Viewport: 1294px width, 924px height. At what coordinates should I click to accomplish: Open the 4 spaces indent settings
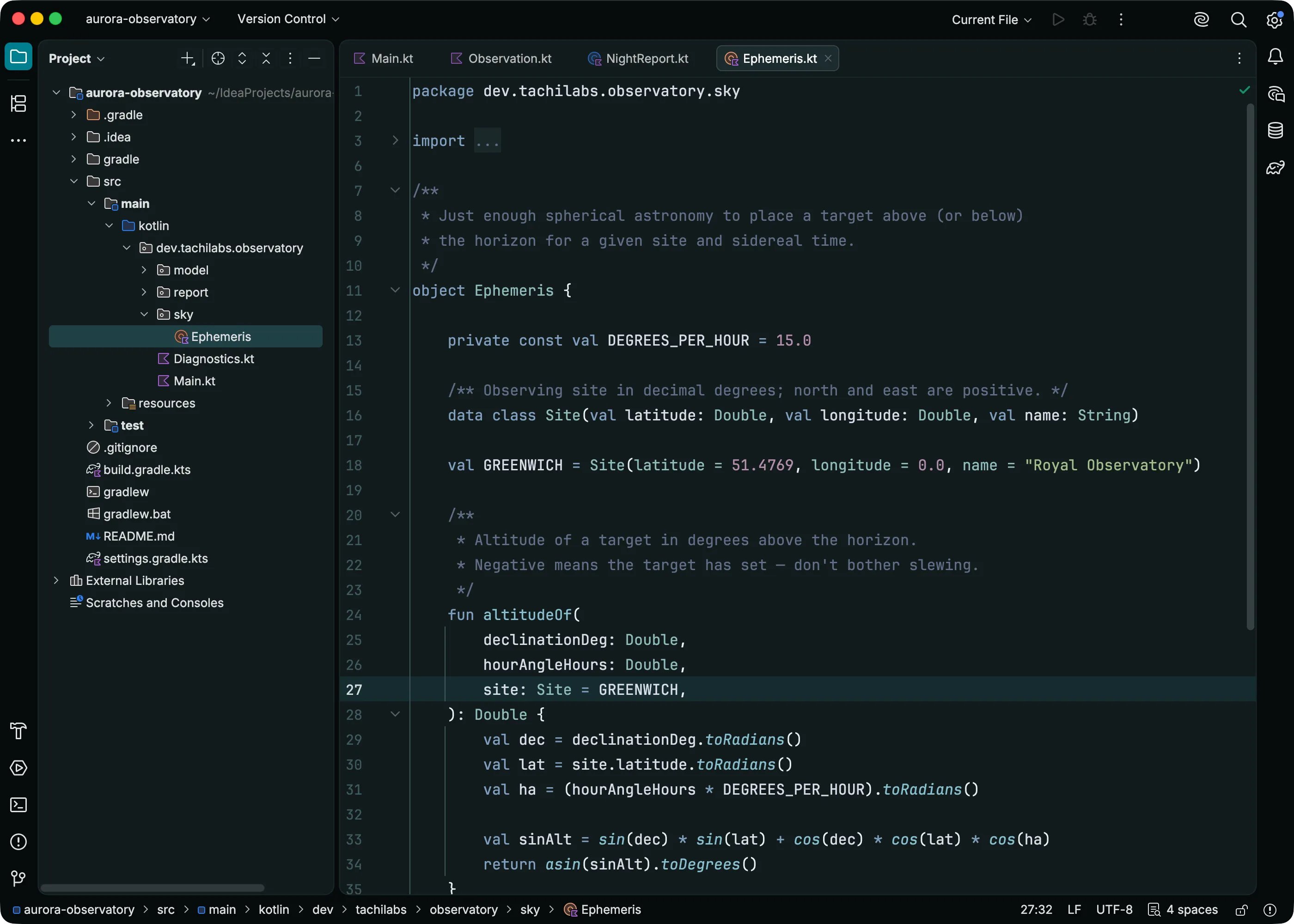tap(1183, 910)
